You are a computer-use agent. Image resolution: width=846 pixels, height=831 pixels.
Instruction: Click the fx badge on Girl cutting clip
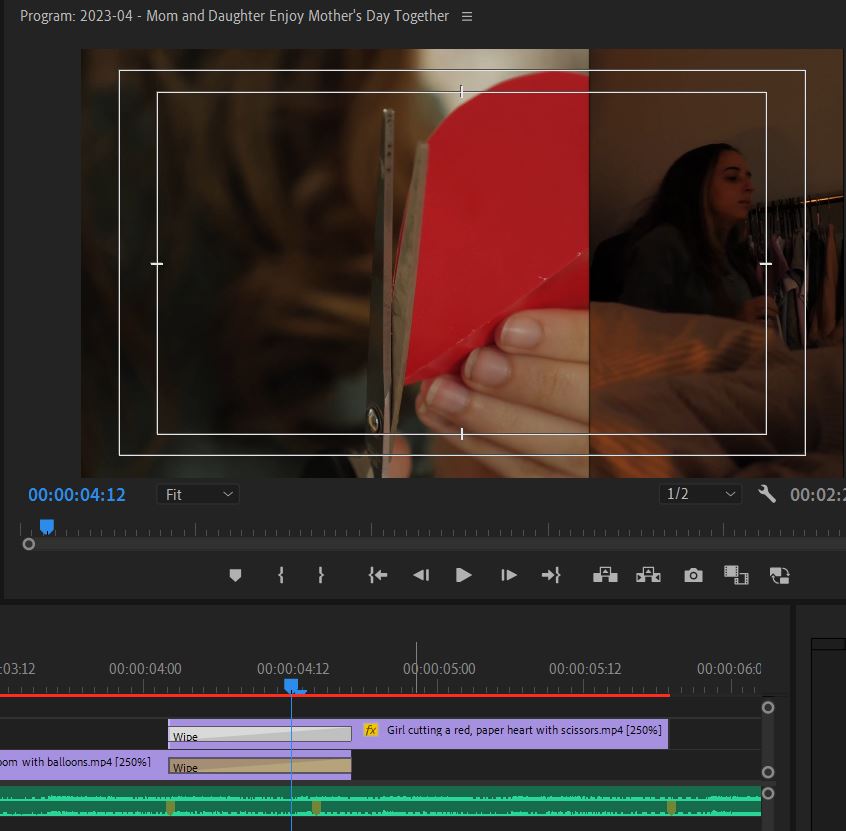pyautogui.click(x=371, y=730)
